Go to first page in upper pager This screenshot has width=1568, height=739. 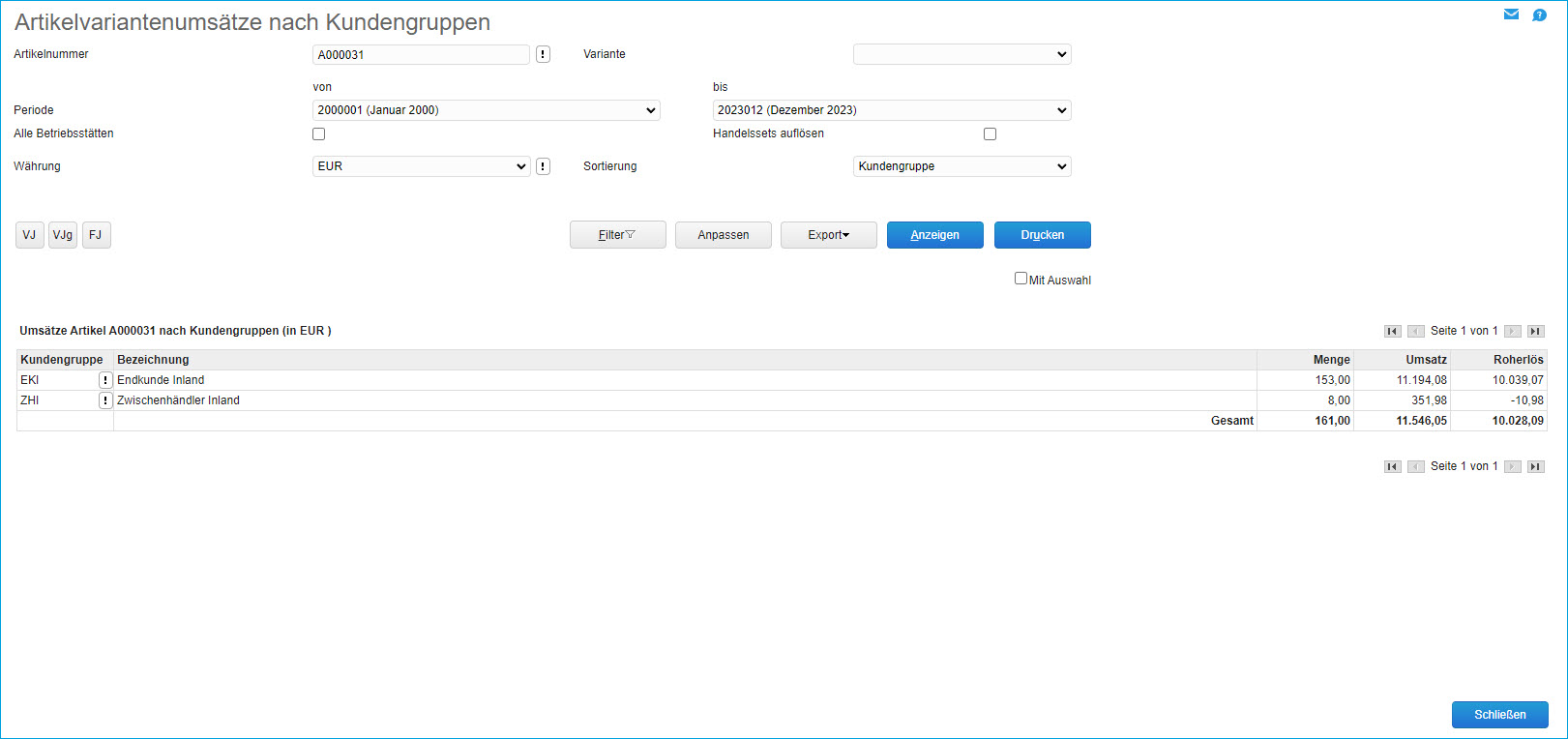pos(1392,332)
